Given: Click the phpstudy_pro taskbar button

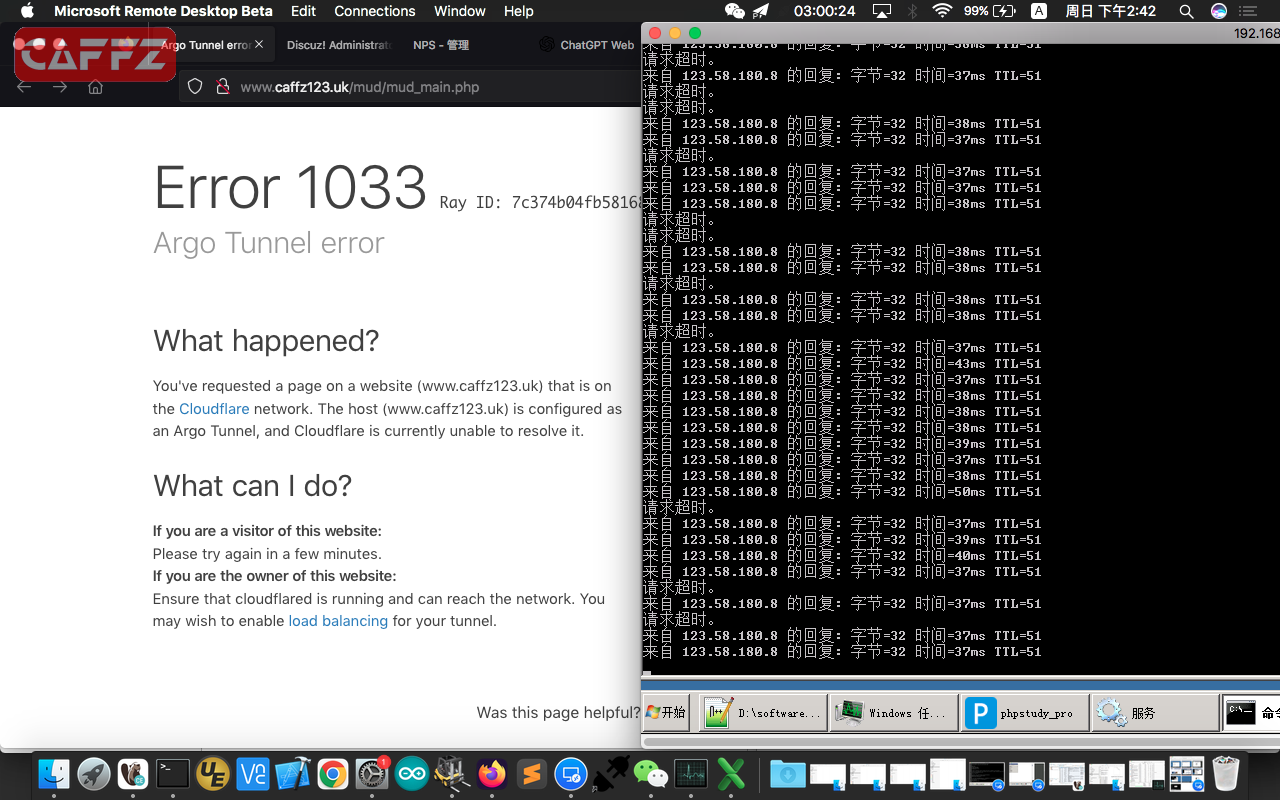Looking at the screenshot, I should pos(1024,713).
